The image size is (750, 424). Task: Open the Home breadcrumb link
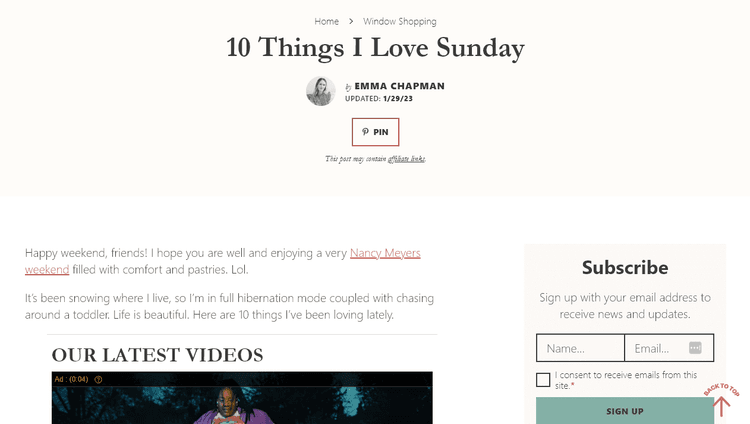pyautogui.click(x=326, y=21)
